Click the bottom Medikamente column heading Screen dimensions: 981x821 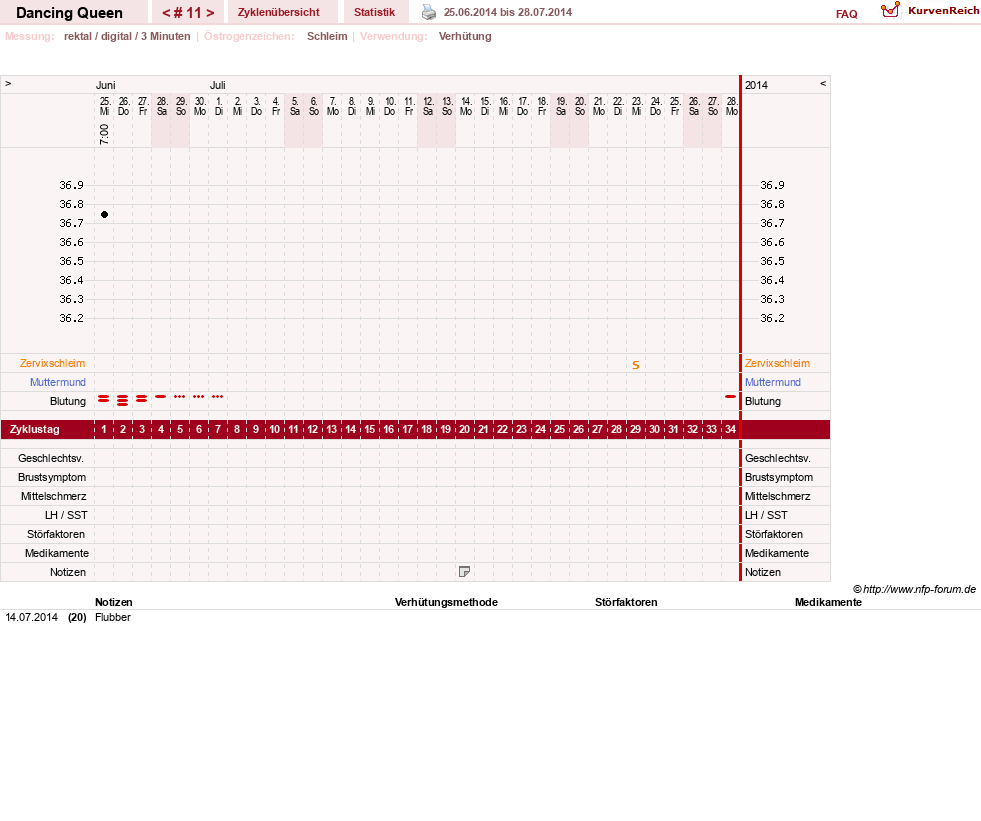coord(828,603)
